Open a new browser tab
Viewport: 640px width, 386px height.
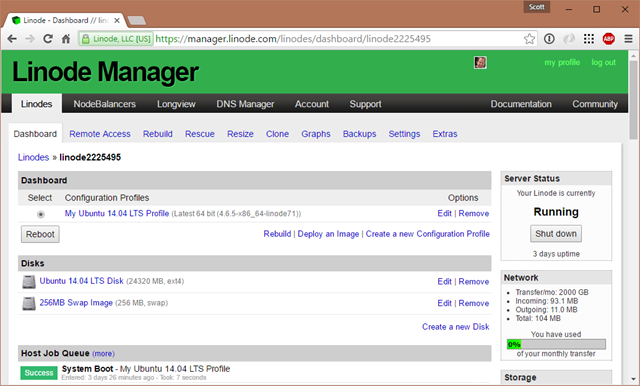(x=136, y=20)
